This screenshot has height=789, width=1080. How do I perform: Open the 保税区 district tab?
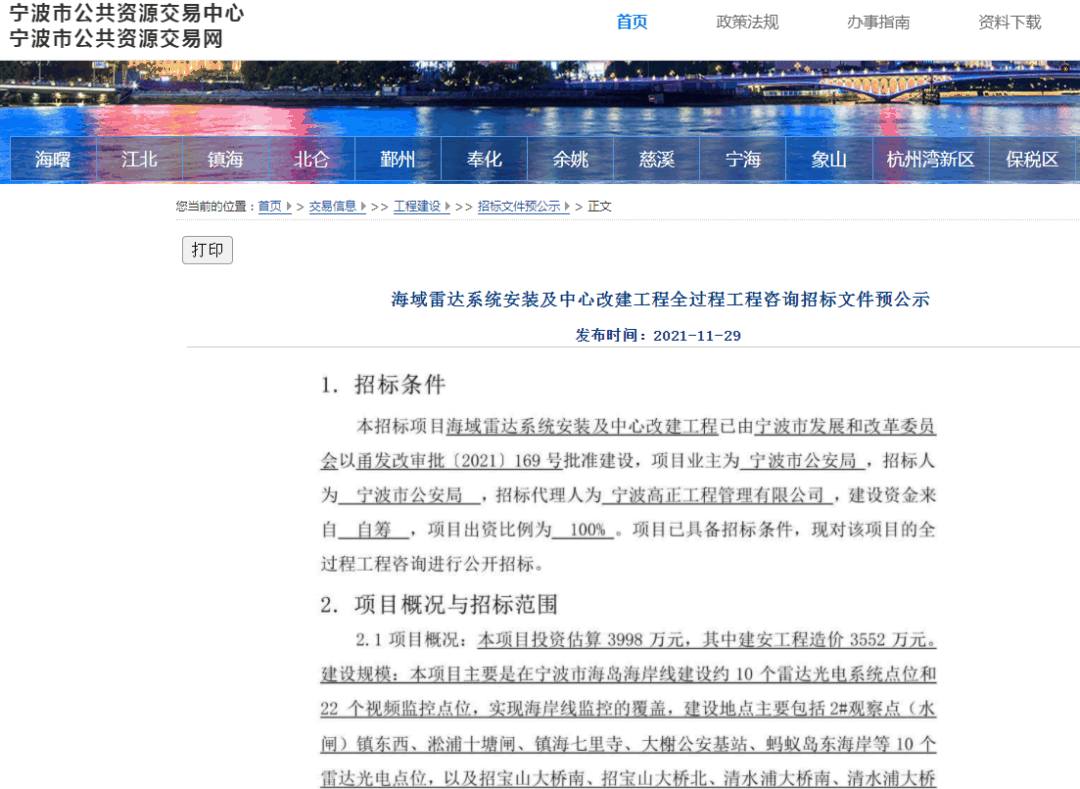pyautogui.click(x=1032, y=159)
